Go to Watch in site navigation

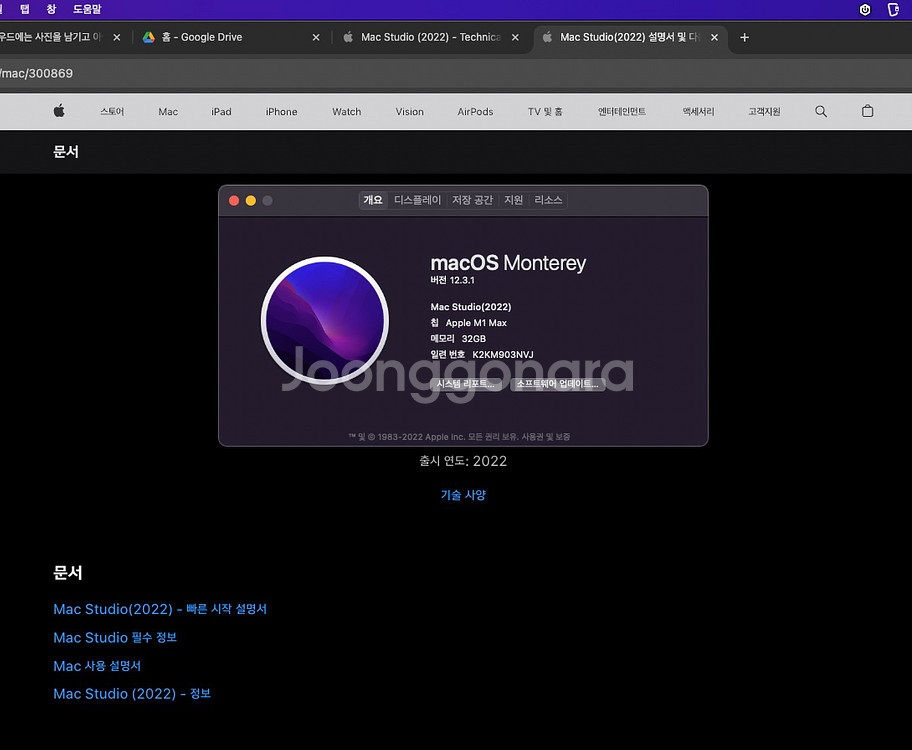[x=347, y=112]
